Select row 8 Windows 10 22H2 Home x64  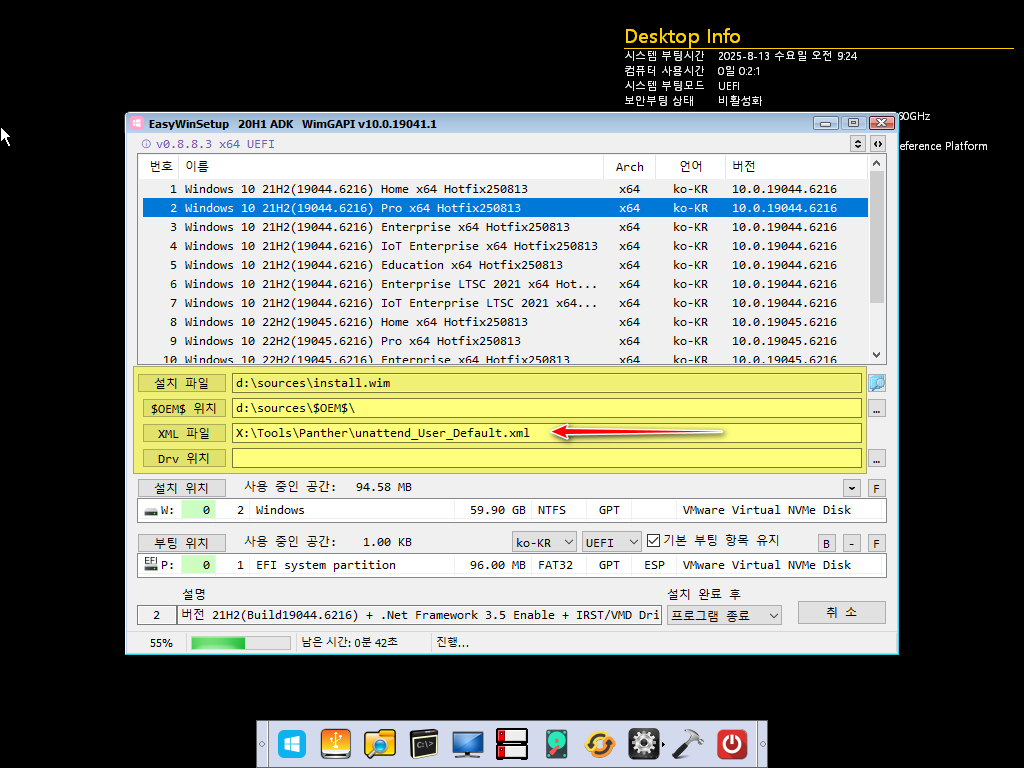(x=505, y=321)
